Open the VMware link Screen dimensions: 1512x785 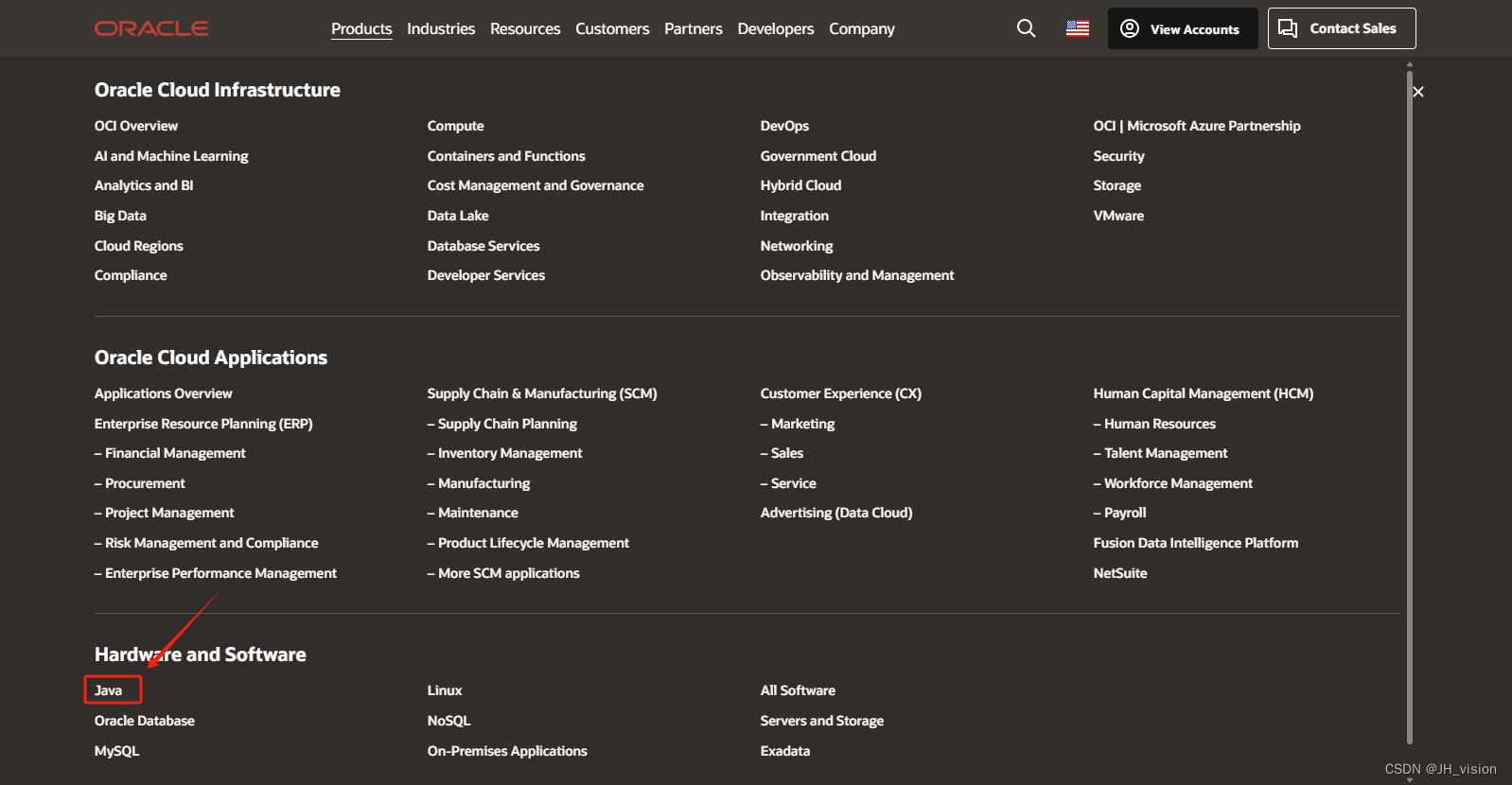click(x=1118, y=216)
